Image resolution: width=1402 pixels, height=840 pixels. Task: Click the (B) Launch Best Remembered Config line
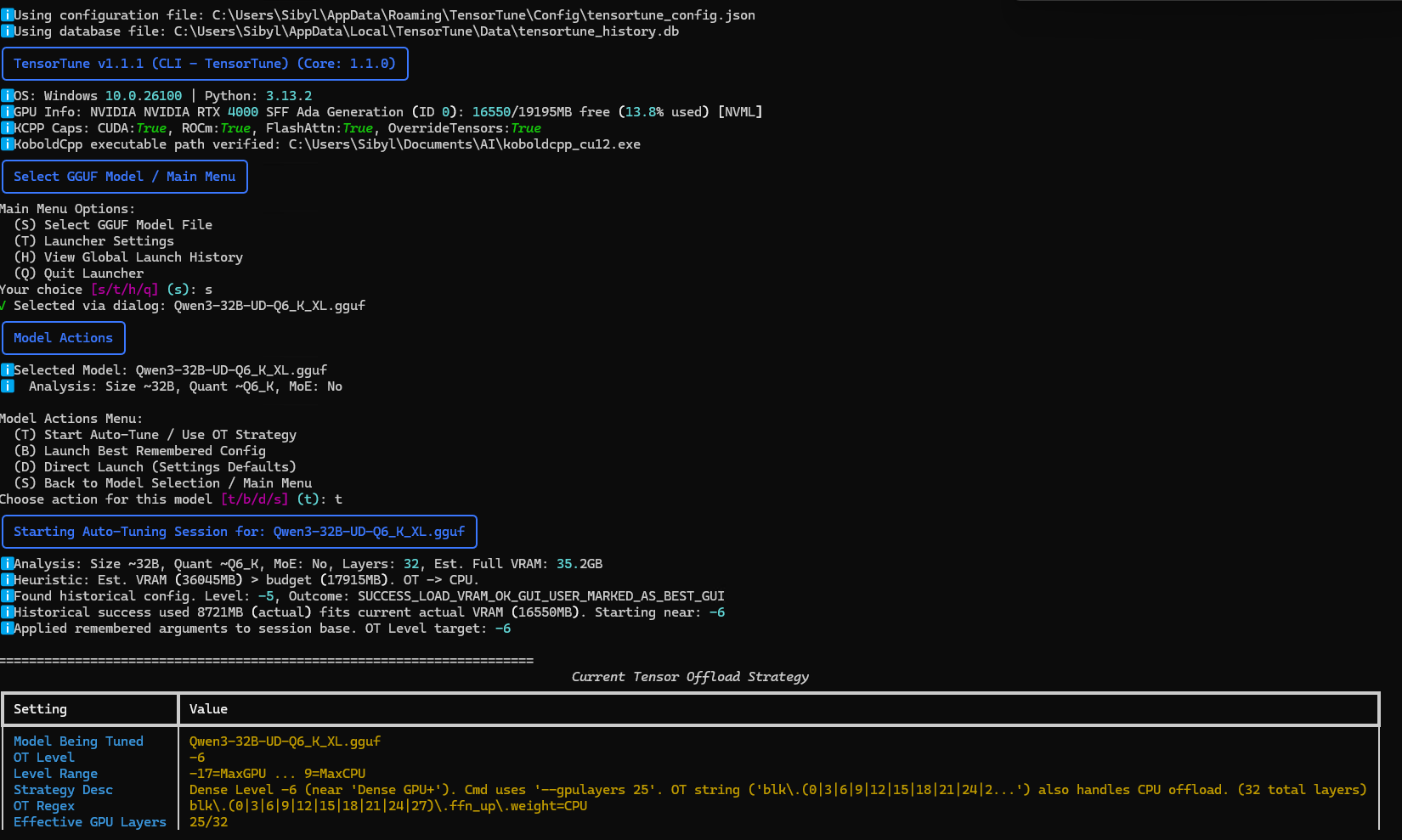point(140,451)
